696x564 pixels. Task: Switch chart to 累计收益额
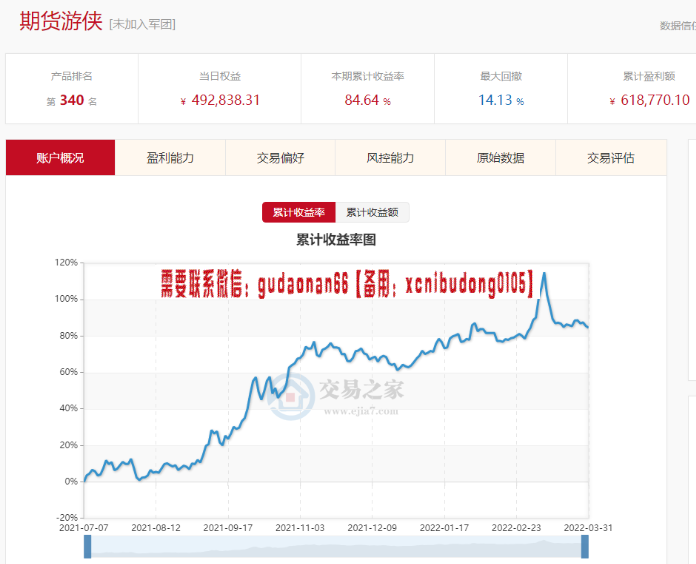(372, 213)
